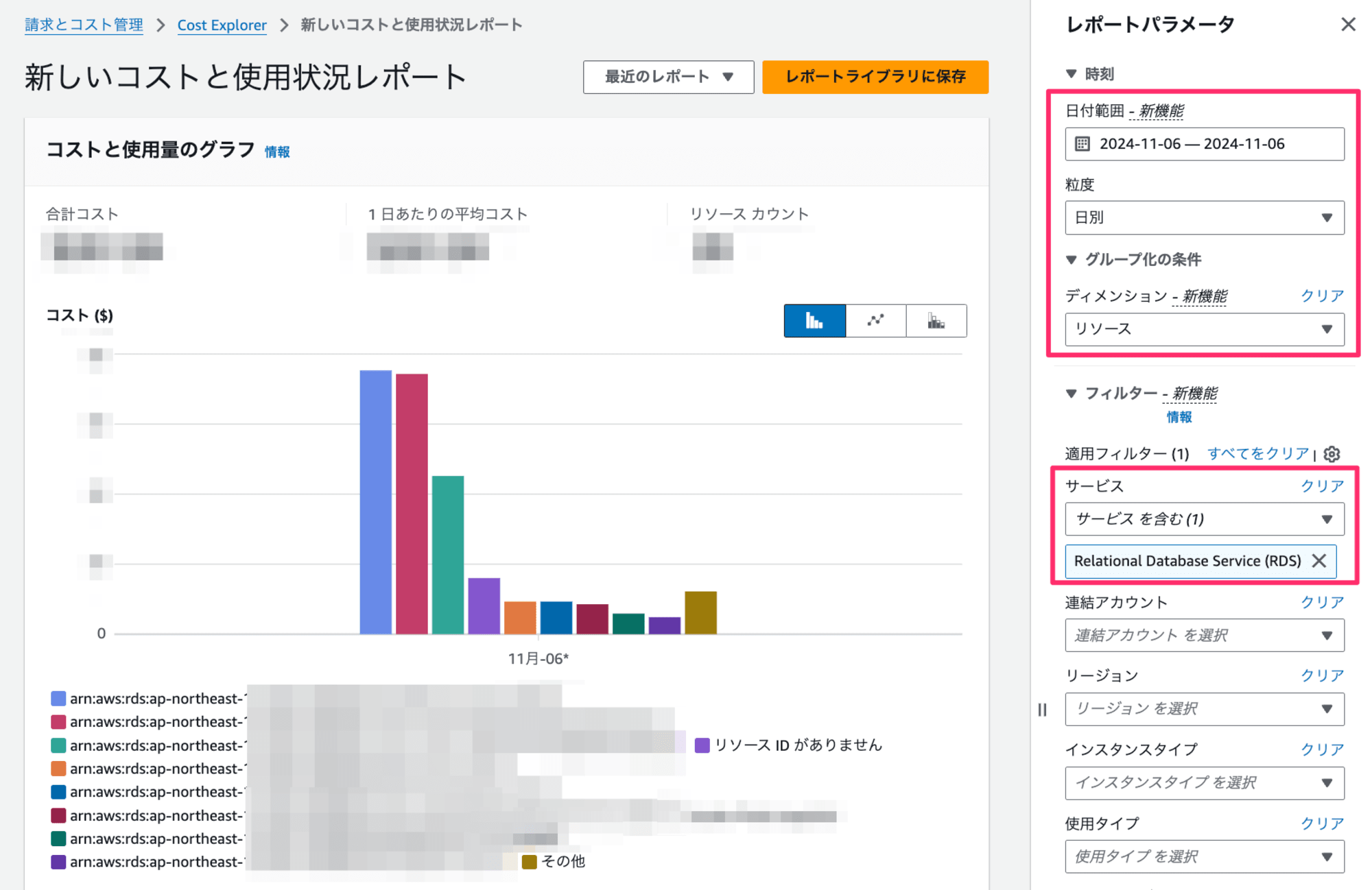Click リソース ID がありません legend entry
1372x890 pixels.
coord(789,745)
